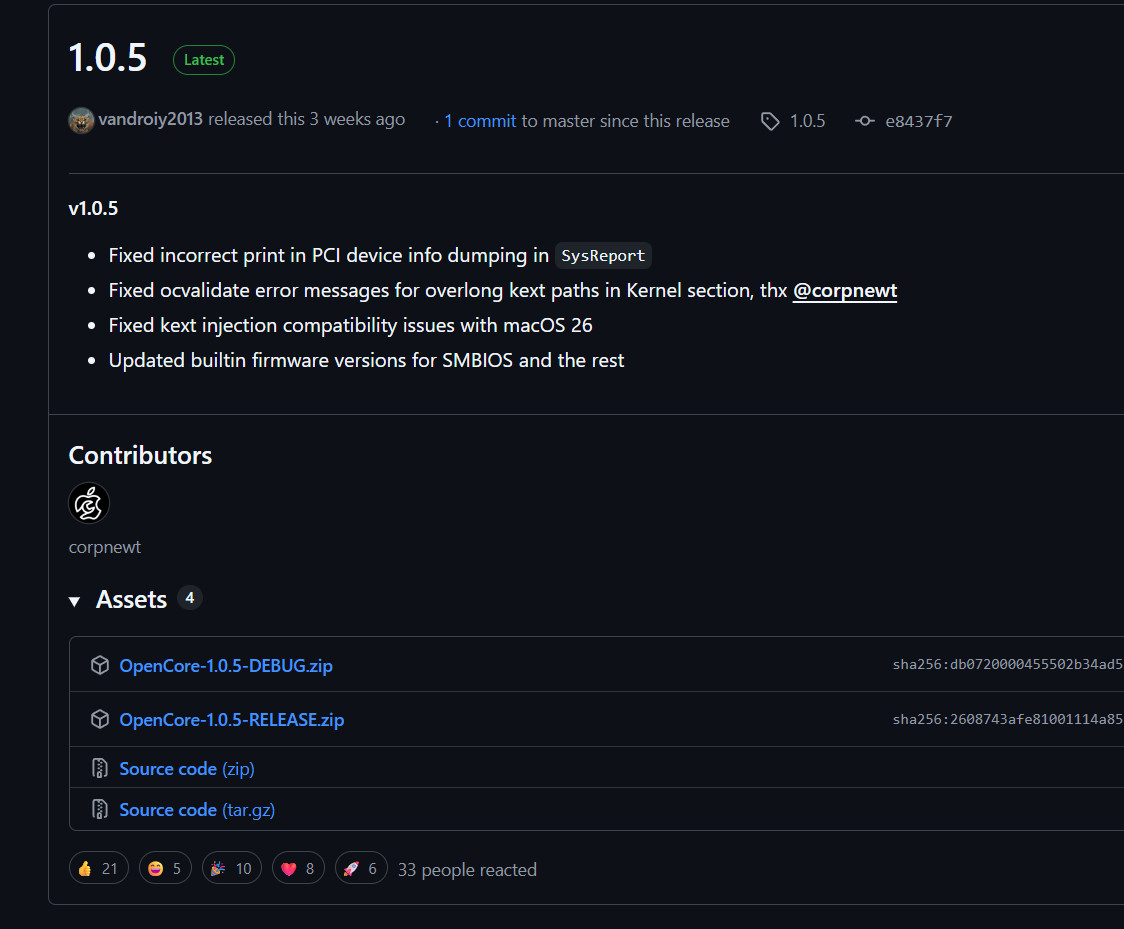This screenshot has width=1124, height=929.
Task: Click vandroiy2013 avatar image
Action: 81,120
